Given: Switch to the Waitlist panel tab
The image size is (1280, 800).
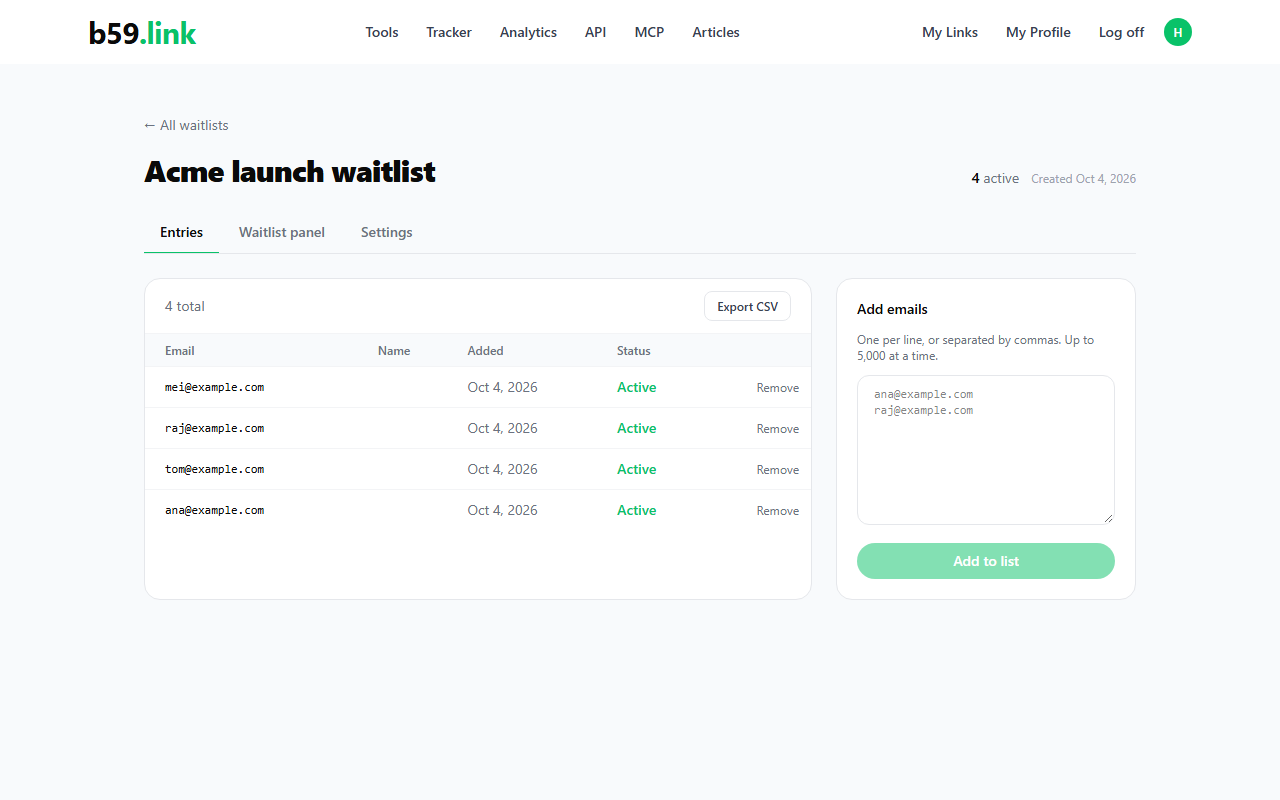Looking at the screenshot, I should [282, 232].
